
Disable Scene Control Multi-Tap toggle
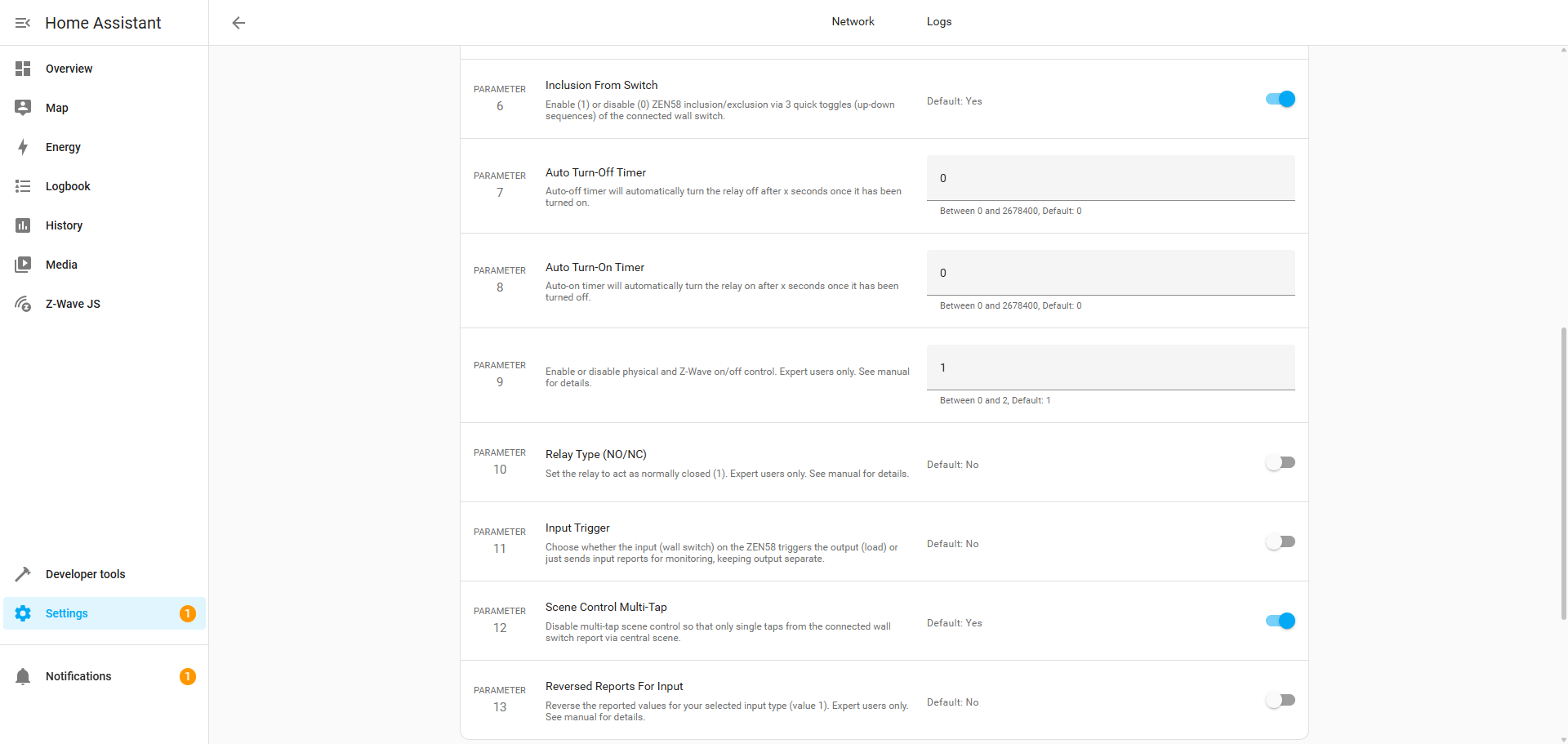pos(1281,621)
